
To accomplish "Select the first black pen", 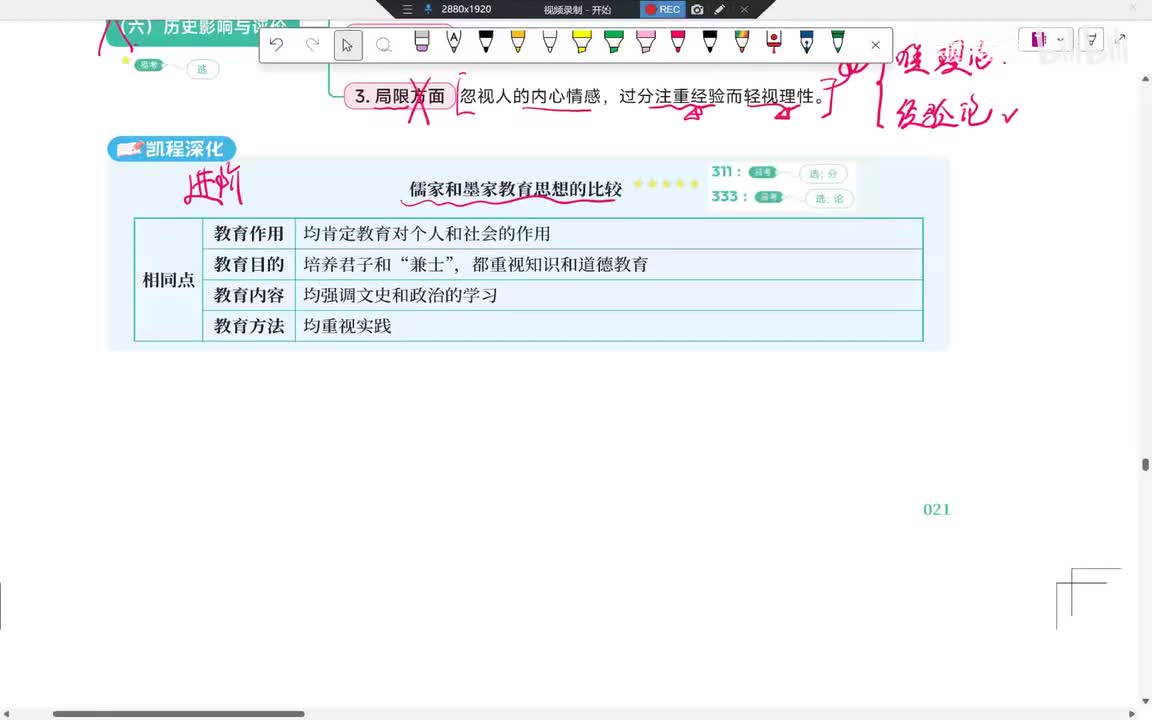I will 486,41.
